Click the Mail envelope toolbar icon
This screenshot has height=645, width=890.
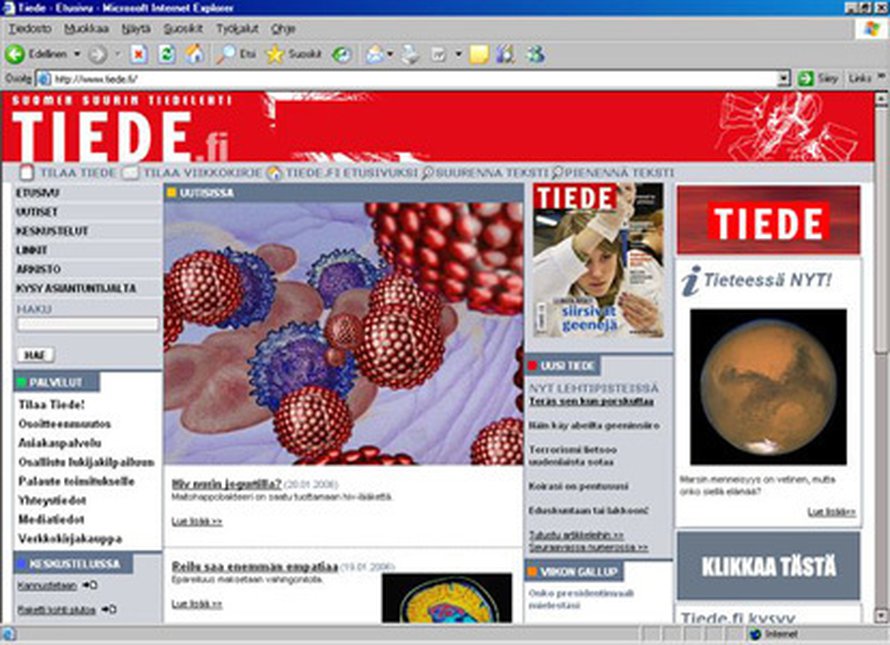click(x=375, y=55)
